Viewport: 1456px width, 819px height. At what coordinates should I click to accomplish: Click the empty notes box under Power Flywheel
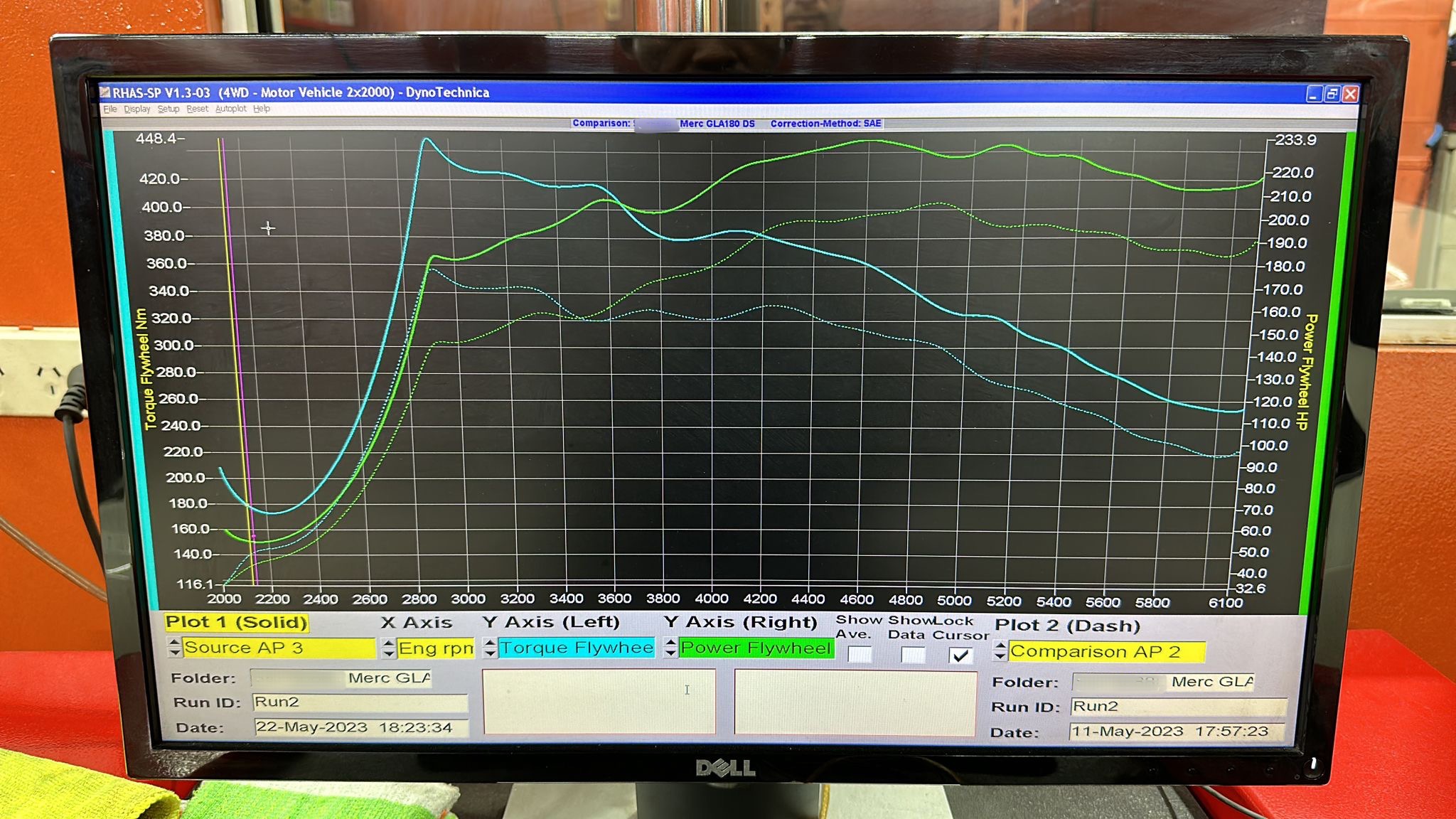coord(855,703)
